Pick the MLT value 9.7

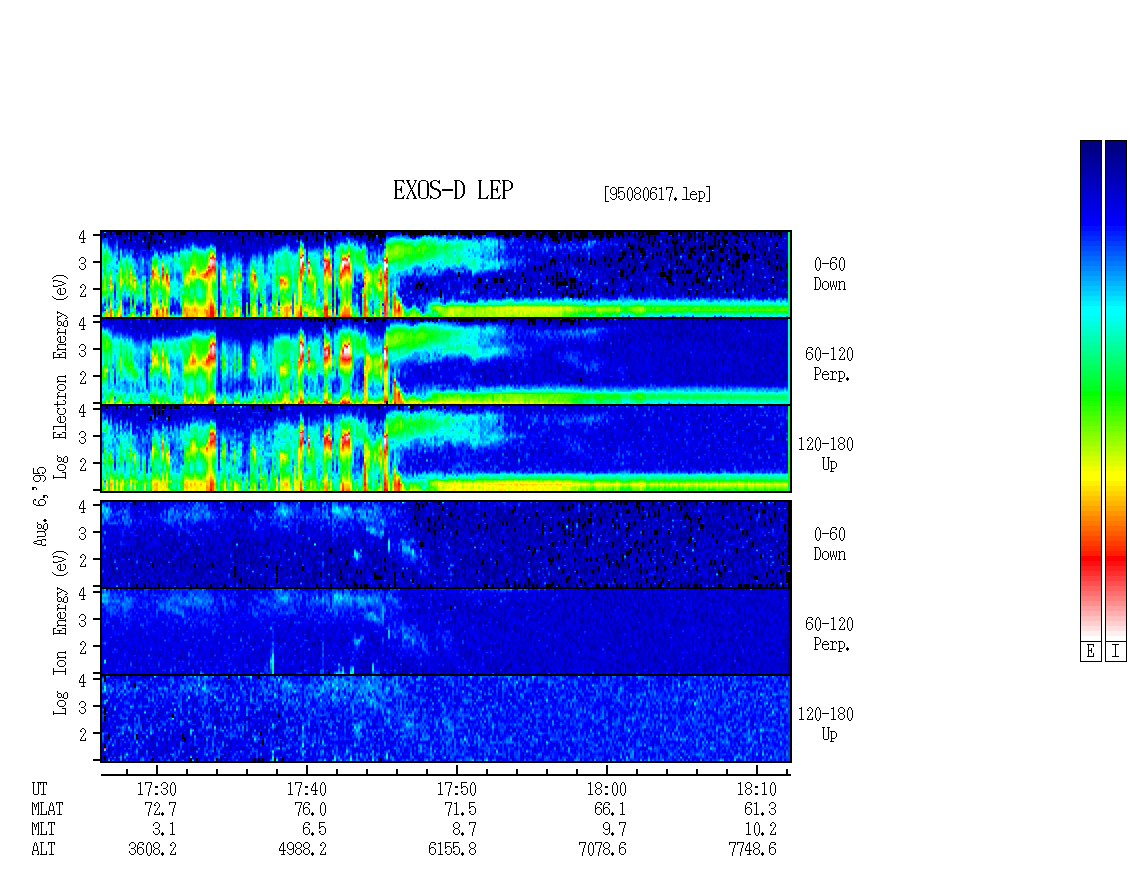(x=614, y=830)
